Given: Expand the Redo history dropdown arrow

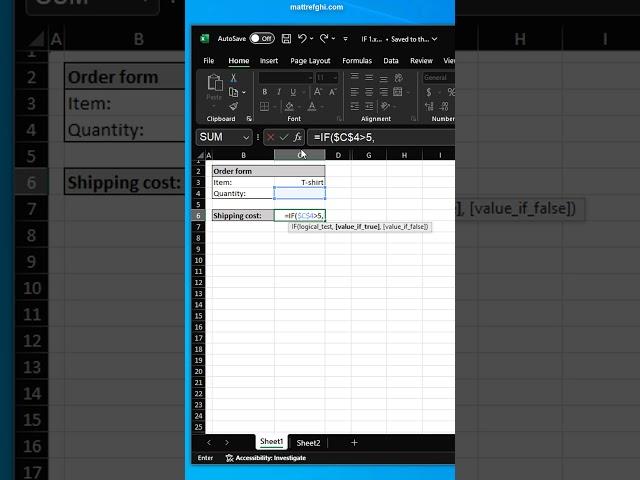Looking at the screenshot, I should tap(333, 39).
